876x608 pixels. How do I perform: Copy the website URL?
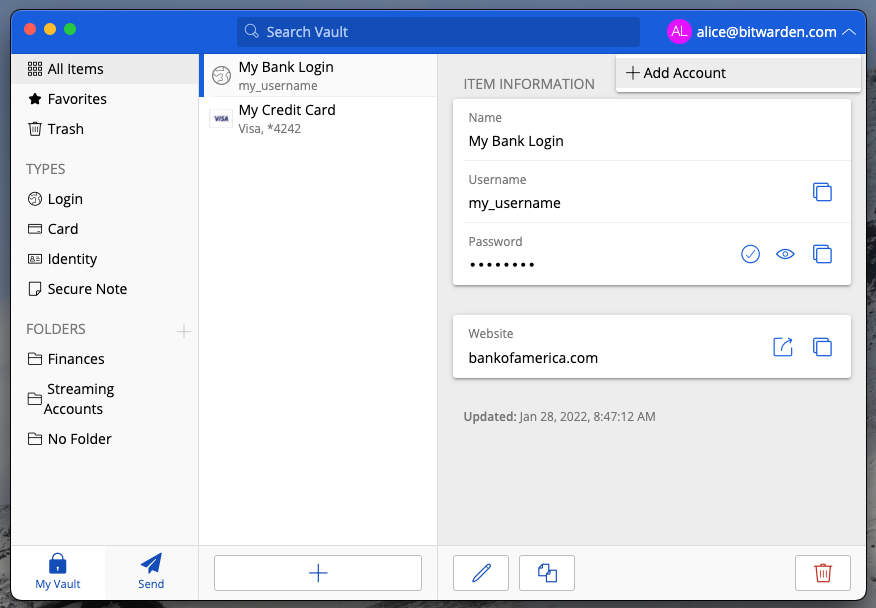(x=822, y=347)
